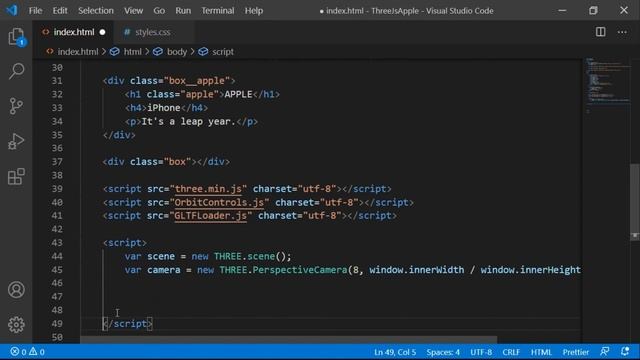Open the Manage gear icon
The image size is (640, 360).
tap(16, 324)
